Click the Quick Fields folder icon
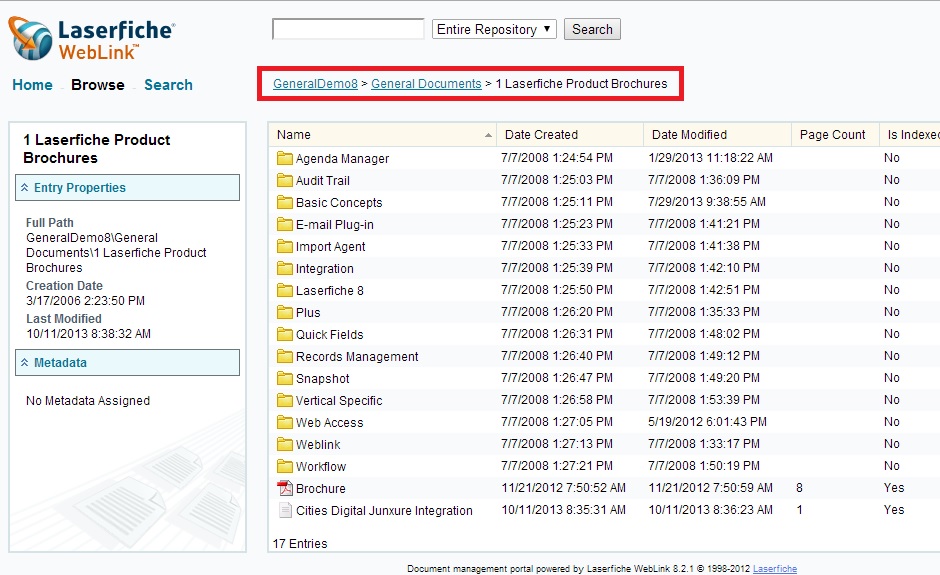Screen dimensions: 940x575 click(285, 335)
